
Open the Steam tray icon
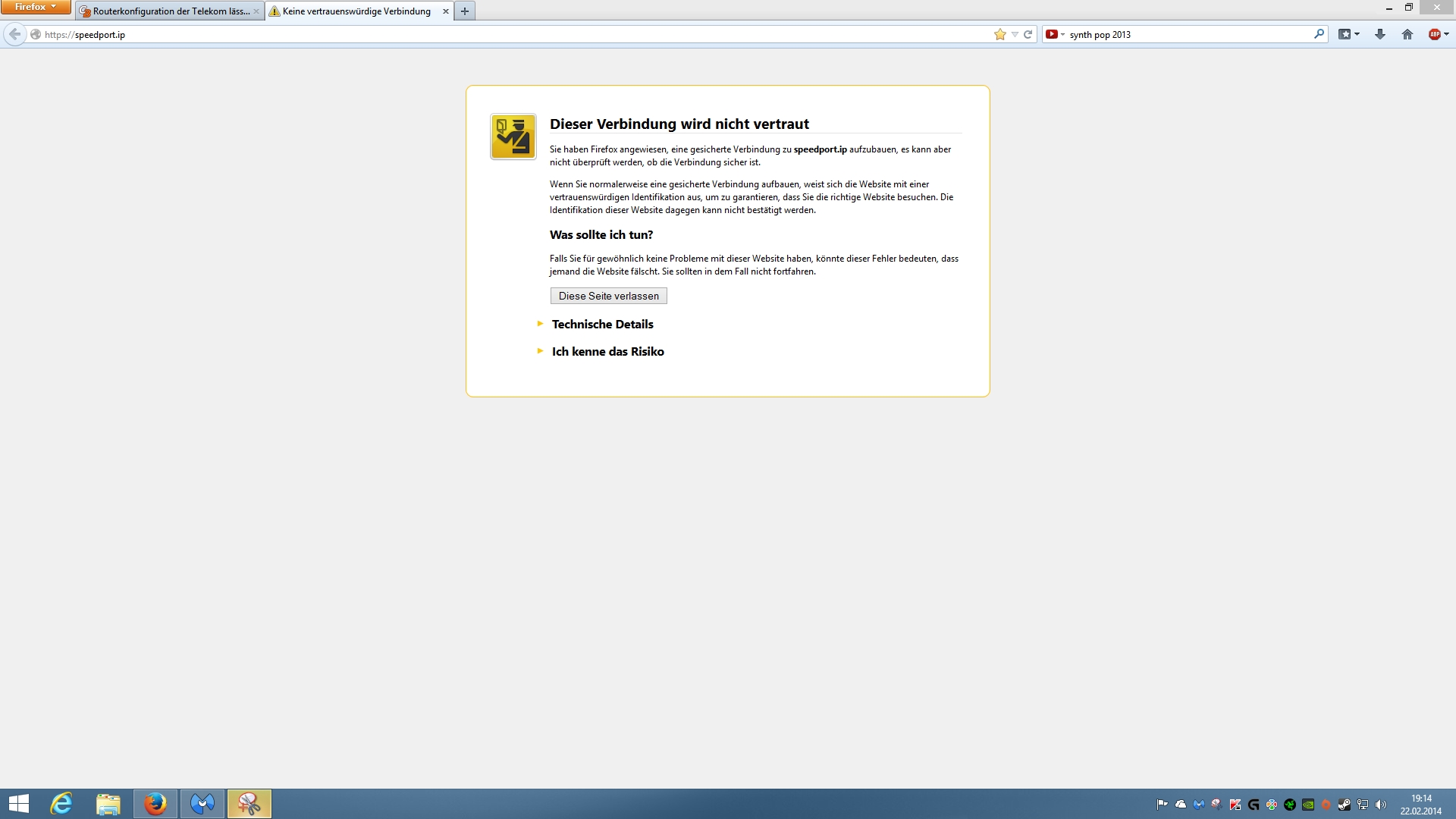(1345, 805)
